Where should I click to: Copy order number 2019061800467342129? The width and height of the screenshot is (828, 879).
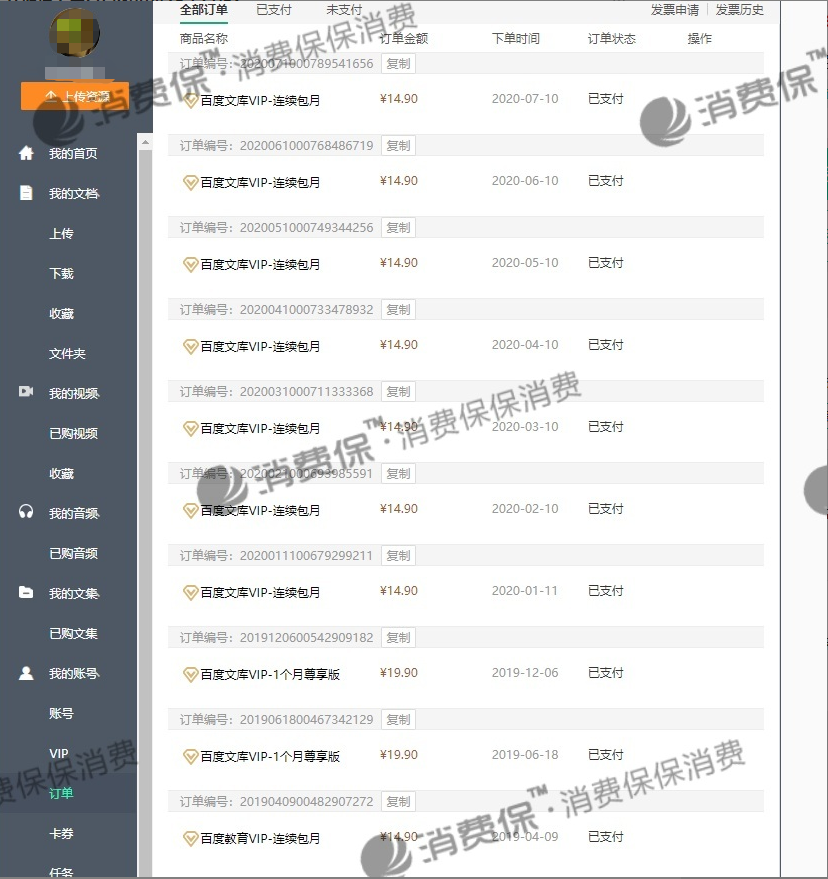pos(398,719)
